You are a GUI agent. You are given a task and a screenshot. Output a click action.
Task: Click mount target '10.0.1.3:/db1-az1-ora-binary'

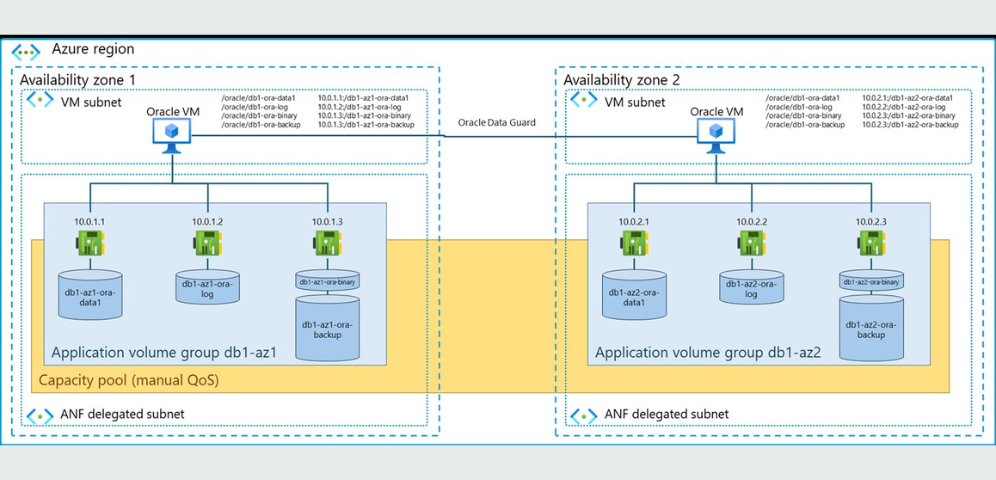tap(365, 116)
